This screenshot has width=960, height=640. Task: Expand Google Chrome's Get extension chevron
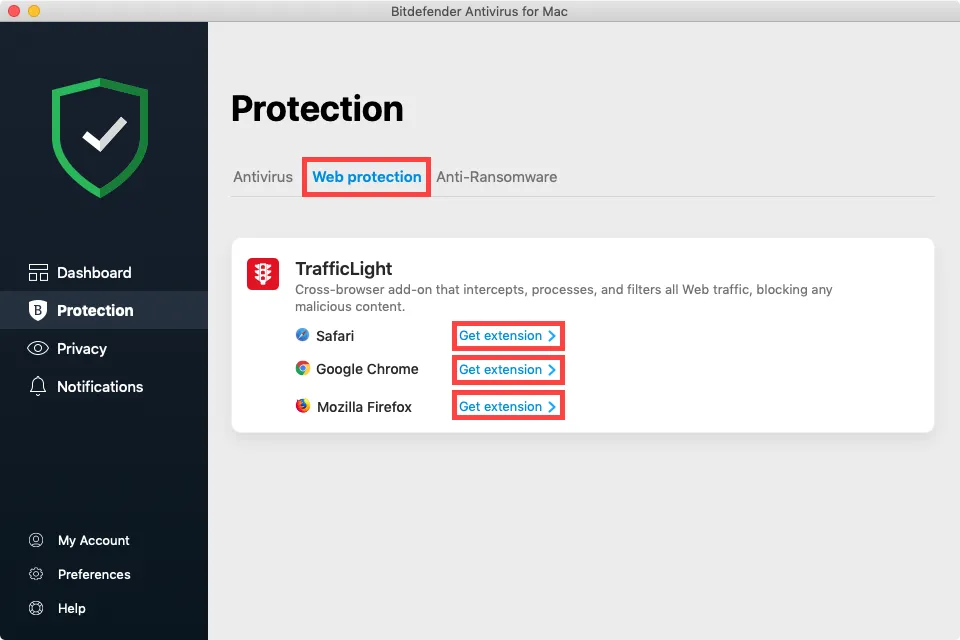click(552, 369)
